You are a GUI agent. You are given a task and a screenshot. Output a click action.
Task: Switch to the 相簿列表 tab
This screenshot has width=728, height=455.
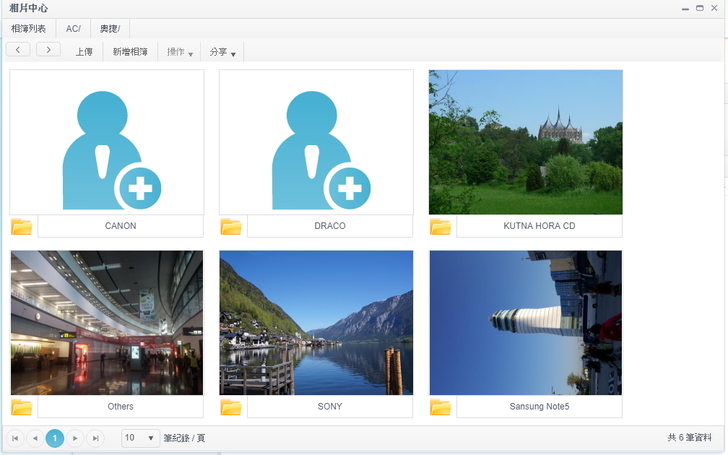[x=28, y=28]
